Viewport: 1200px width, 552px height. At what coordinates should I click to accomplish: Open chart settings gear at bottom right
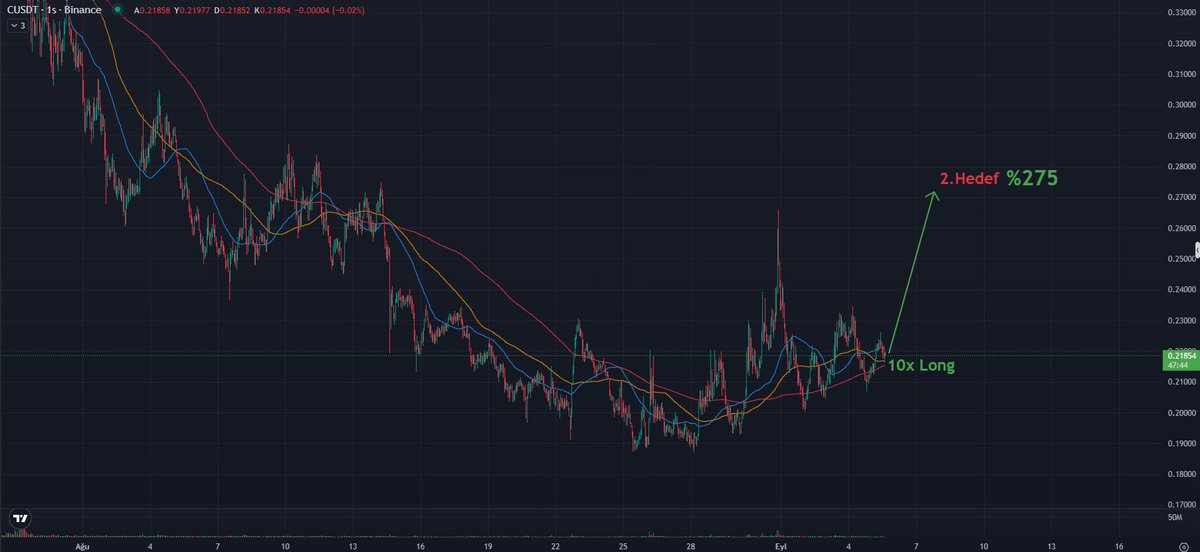[1183, 548]
